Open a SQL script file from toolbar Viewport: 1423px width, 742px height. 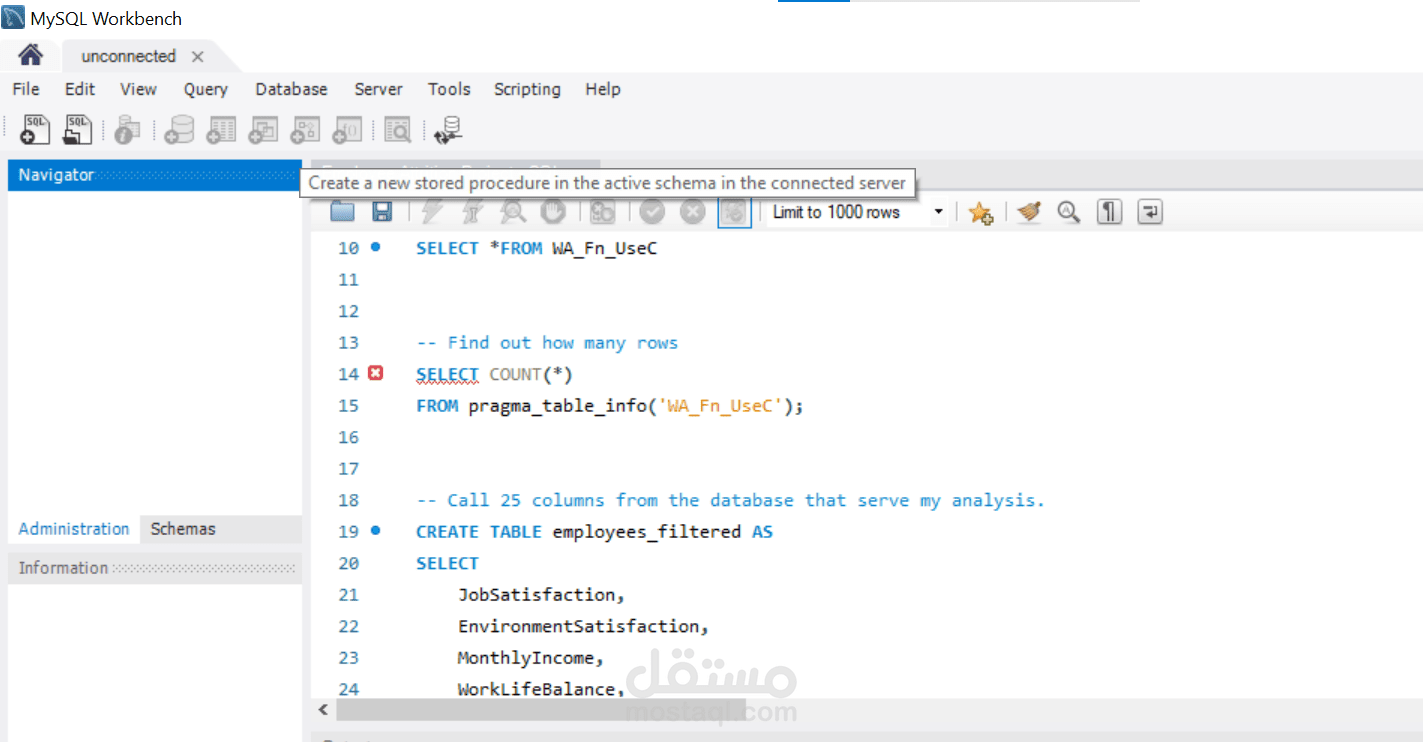point(77,129)
